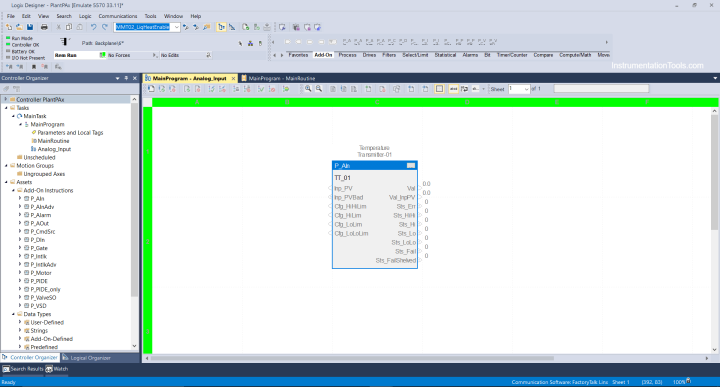Click the Print icon
The height and width of the screenshot is (387, 720).
(44, 27)
